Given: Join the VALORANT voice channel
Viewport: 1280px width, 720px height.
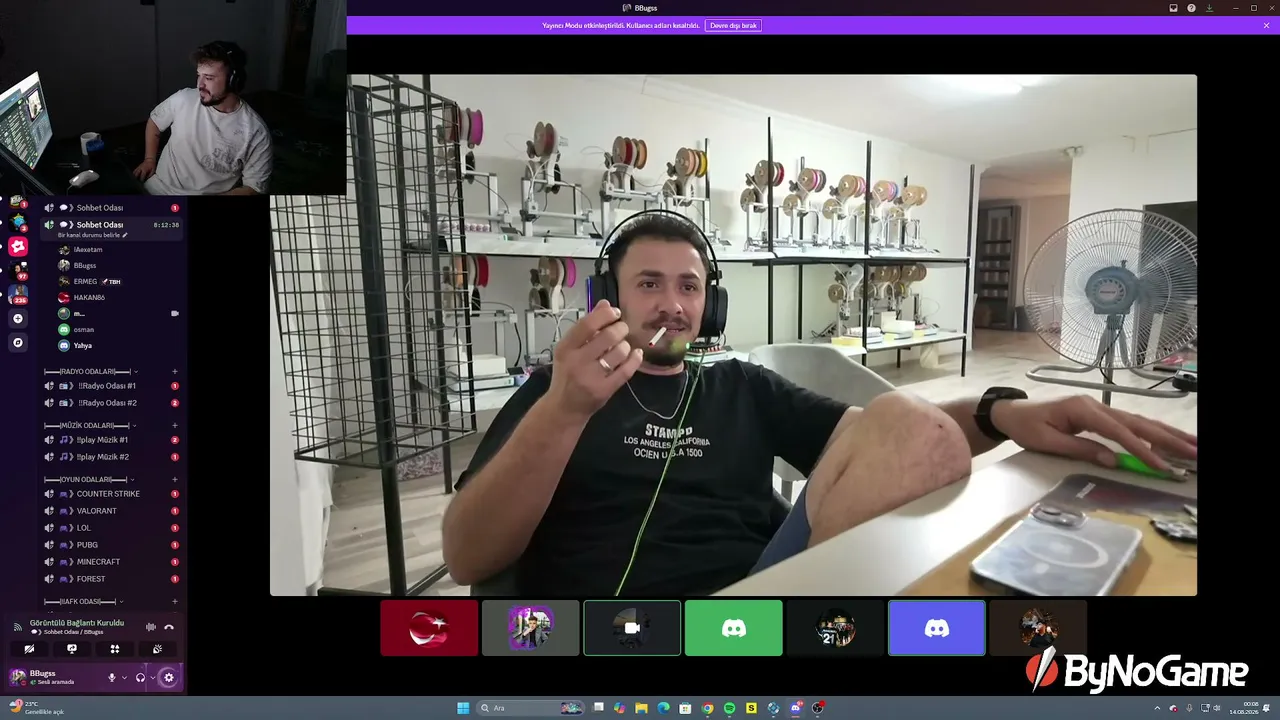Looking at the screenshot, I should (111, 511).
